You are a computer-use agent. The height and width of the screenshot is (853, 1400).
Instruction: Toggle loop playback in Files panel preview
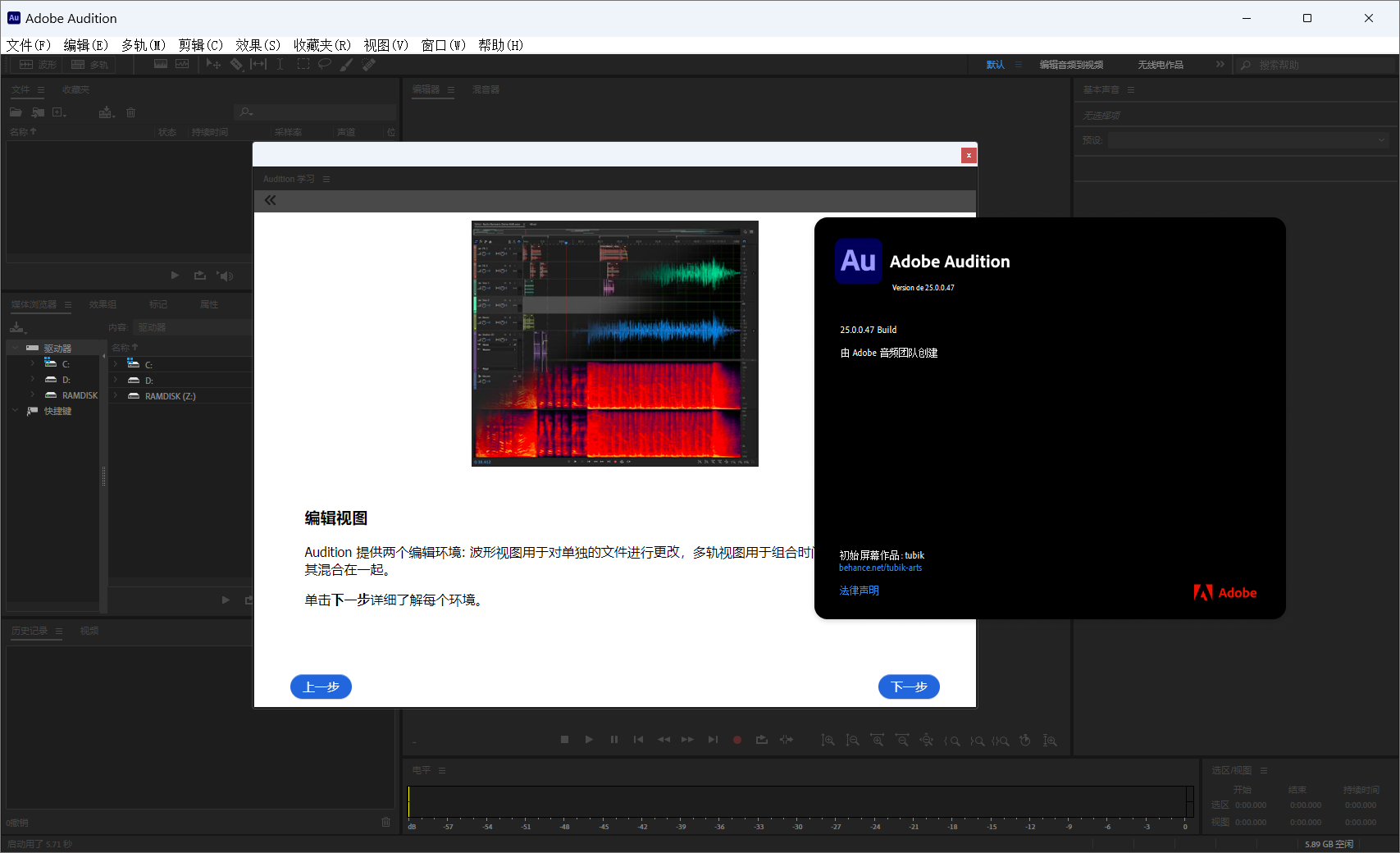coord(200,276)
